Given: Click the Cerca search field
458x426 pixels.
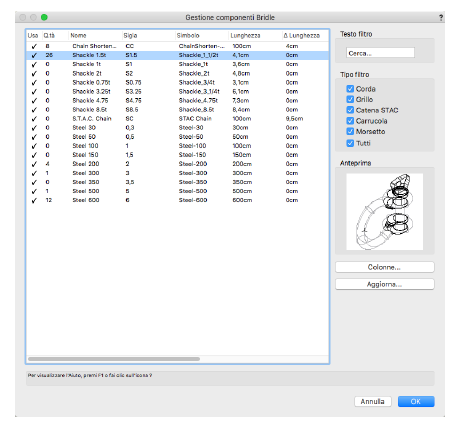Looking at the screenshot, I should point(380,53).
